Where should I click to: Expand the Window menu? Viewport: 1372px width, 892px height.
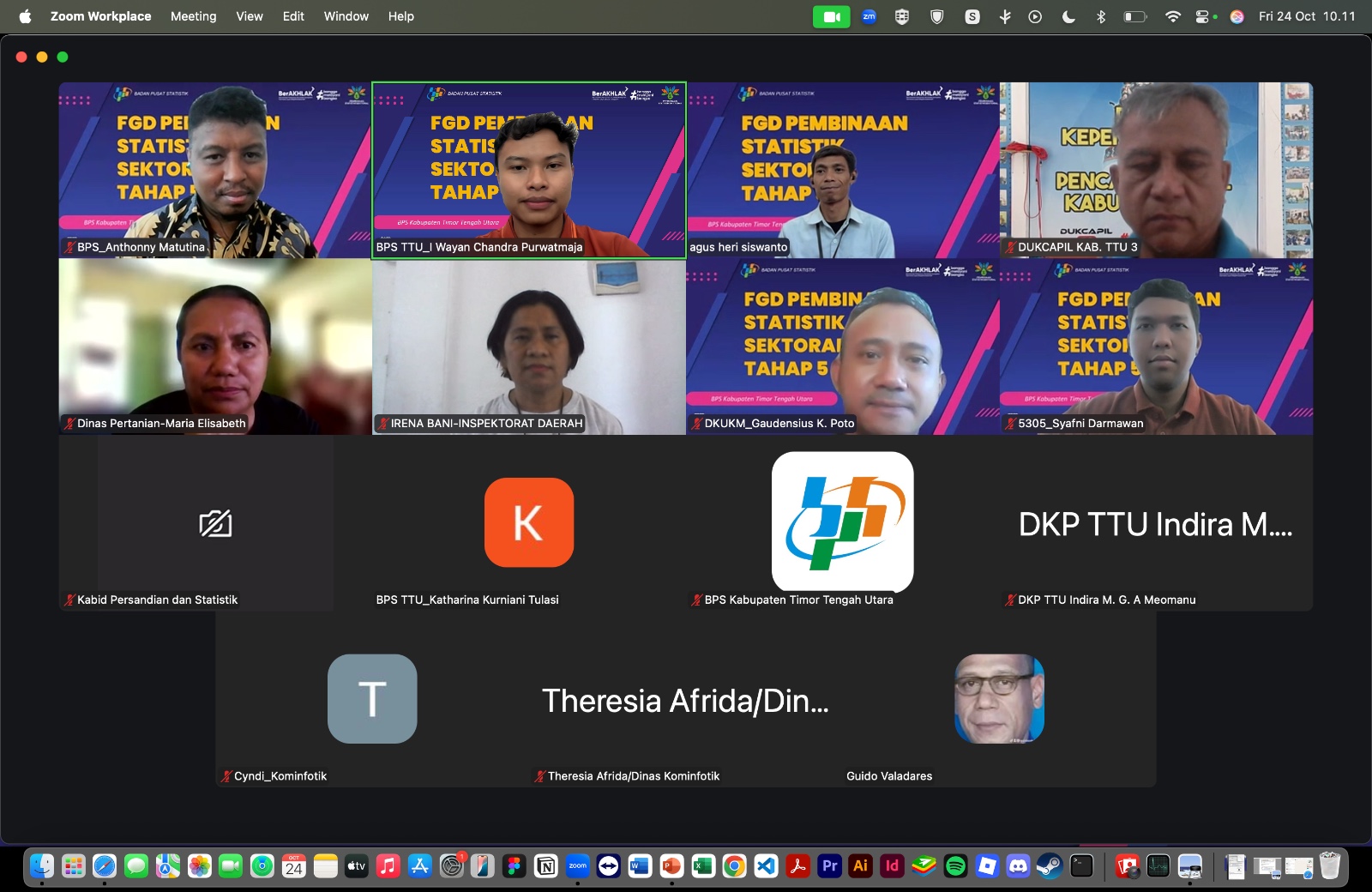(346, 16)
